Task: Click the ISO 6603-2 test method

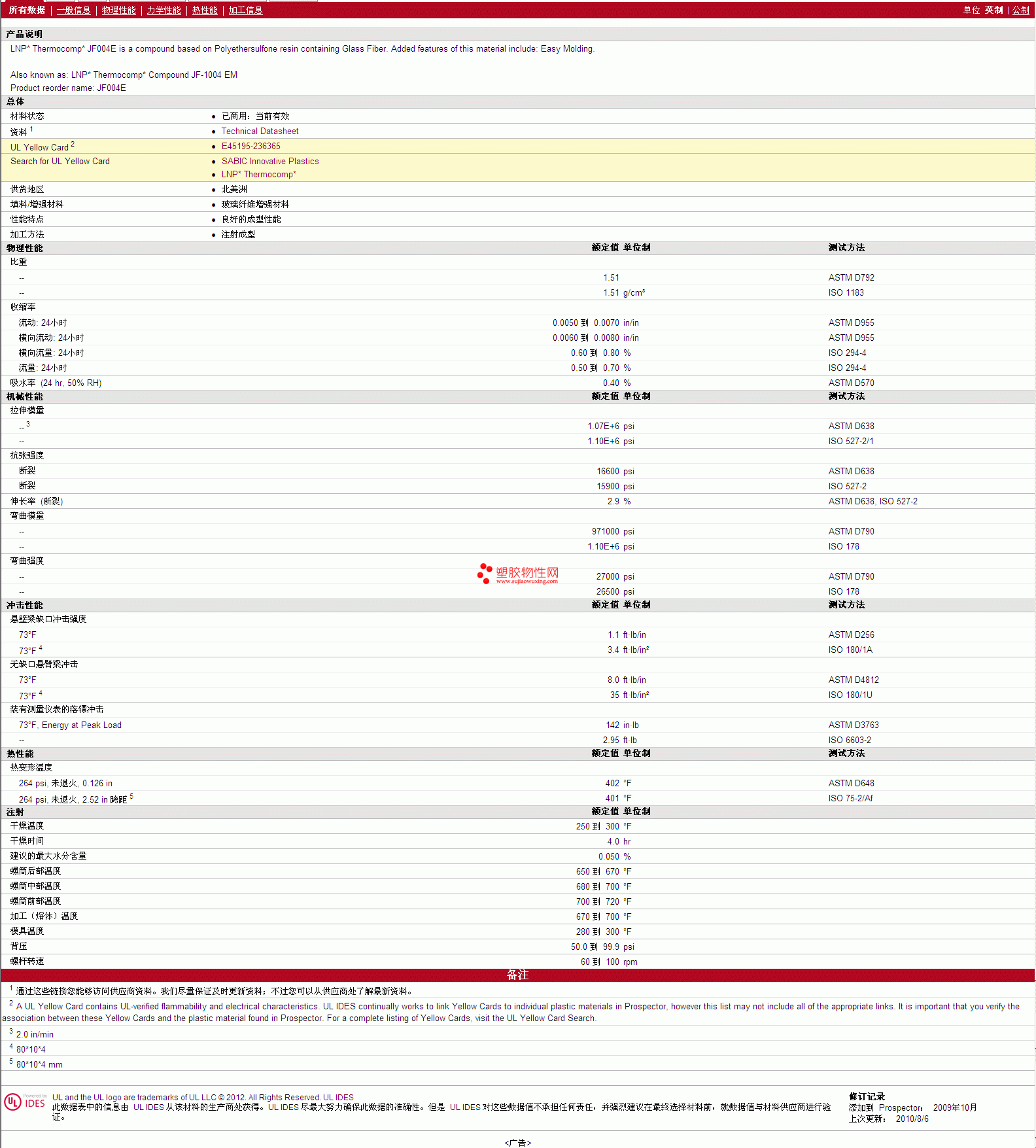Action: pyautogui.click(x=850, y=740)
